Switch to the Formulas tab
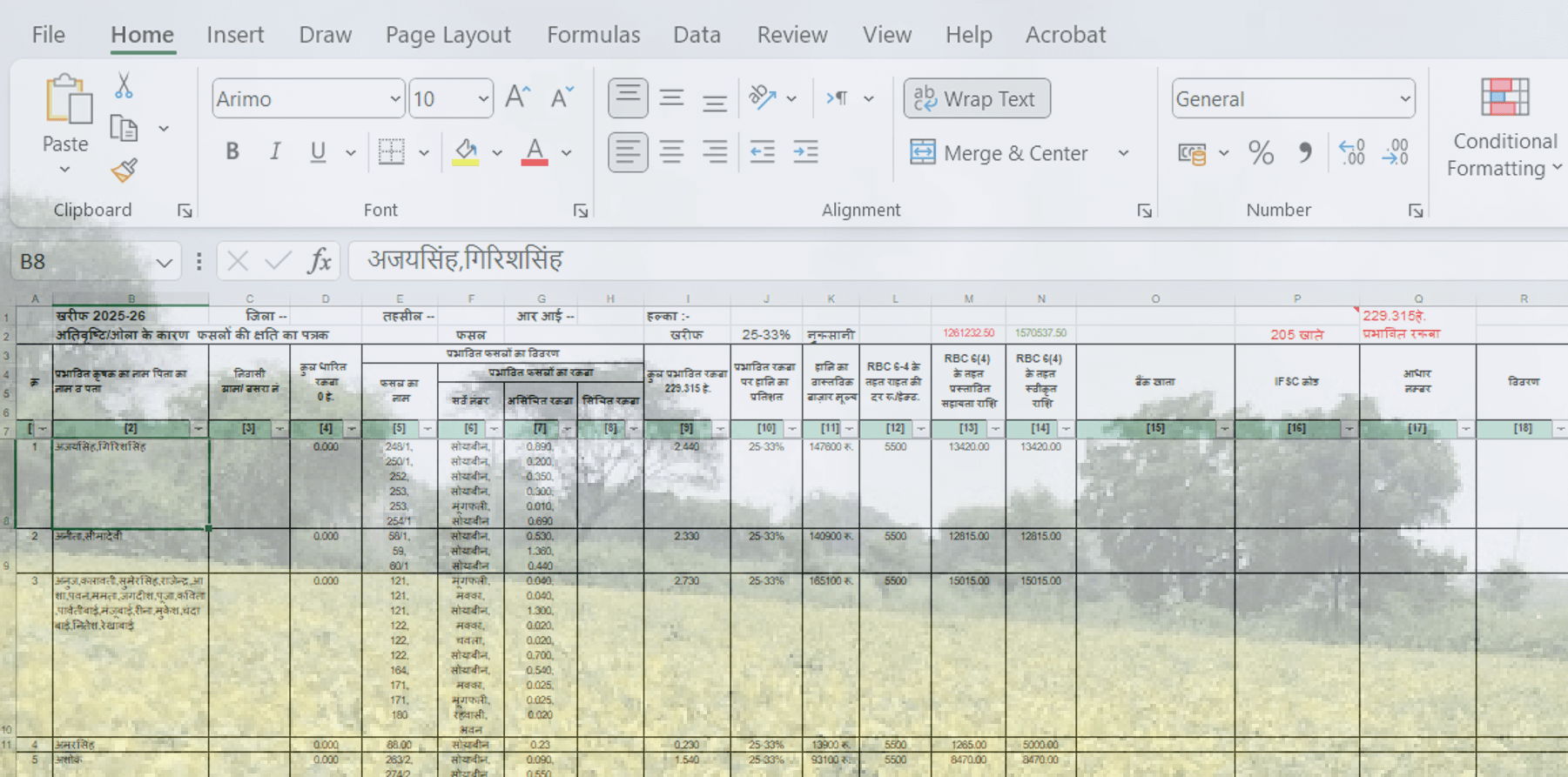1568x777 pixels. 593,35
